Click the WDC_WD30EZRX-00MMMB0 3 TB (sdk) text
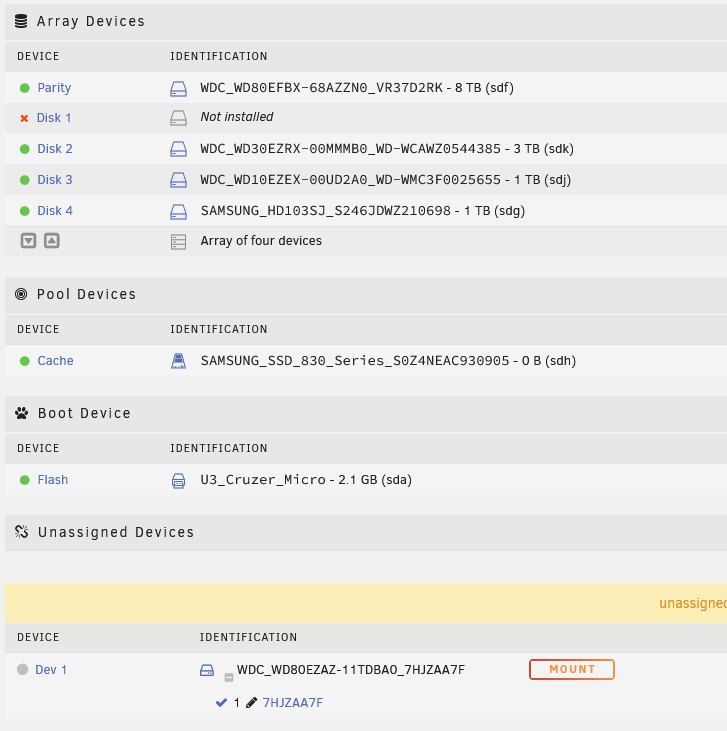The image size is (727, 731). pyautogui.click(x=387, y=149)
